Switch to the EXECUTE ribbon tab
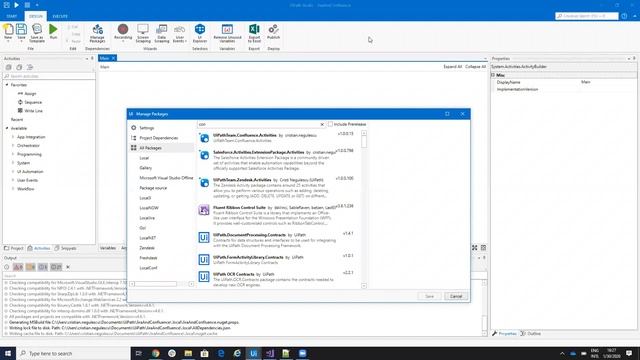This screenshot has width=640, height=360. click(60, 16)
